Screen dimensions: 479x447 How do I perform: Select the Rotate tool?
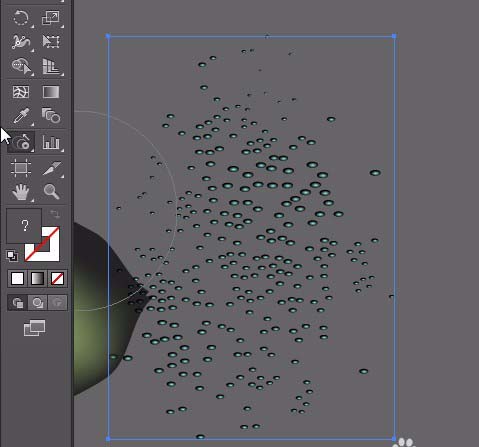(x=21, y=17)
